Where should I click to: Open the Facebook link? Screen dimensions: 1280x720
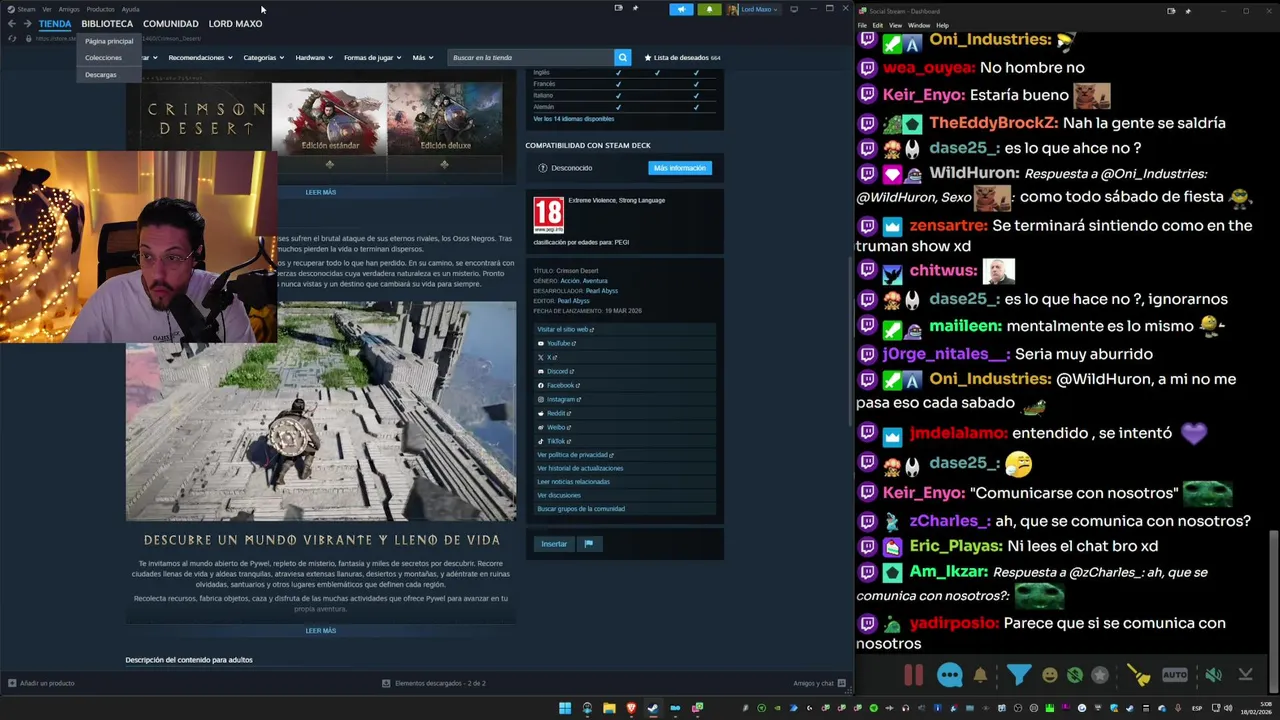pos(626,385)
